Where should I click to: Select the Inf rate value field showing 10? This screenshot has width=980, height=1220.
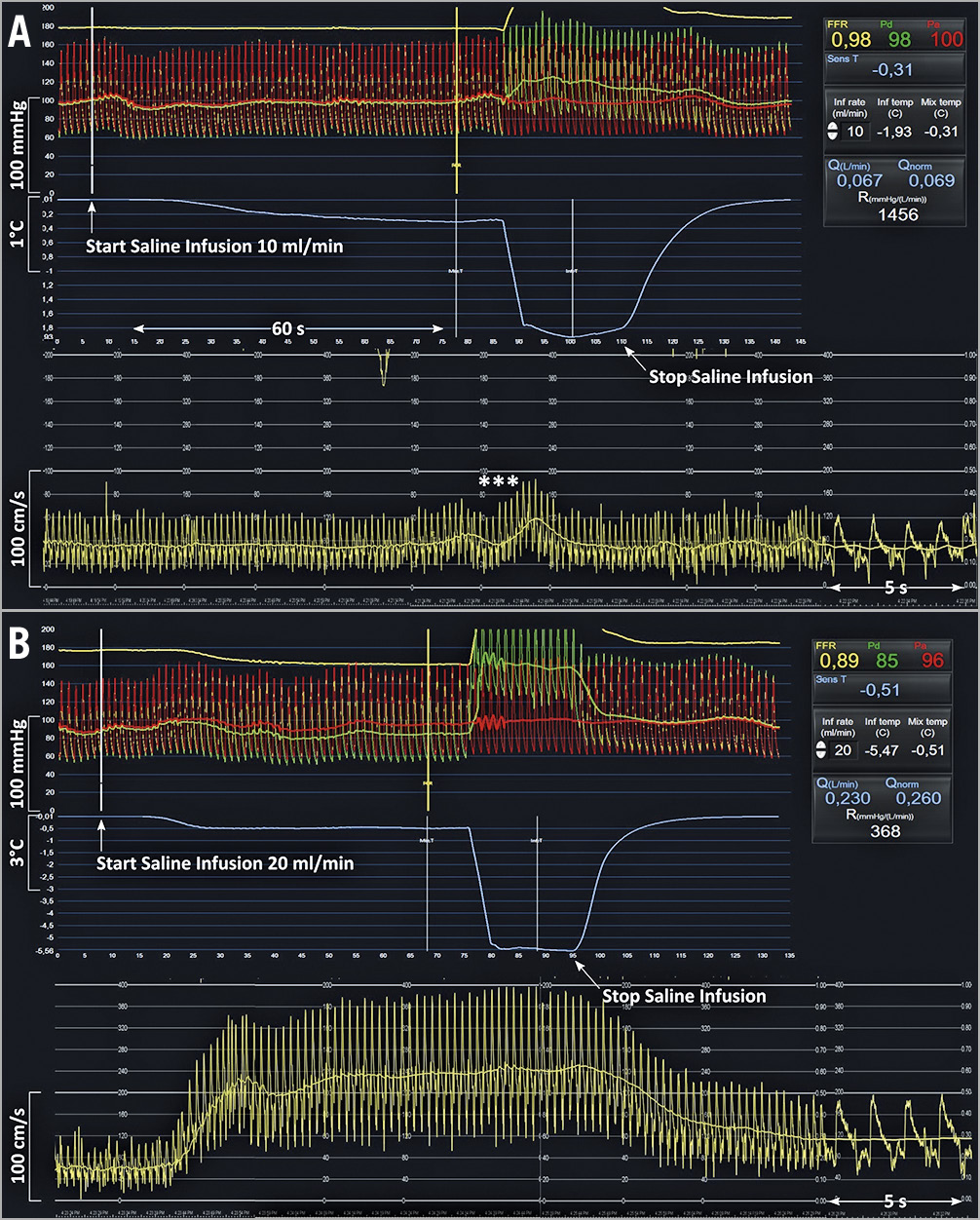[x=854, y=130]
